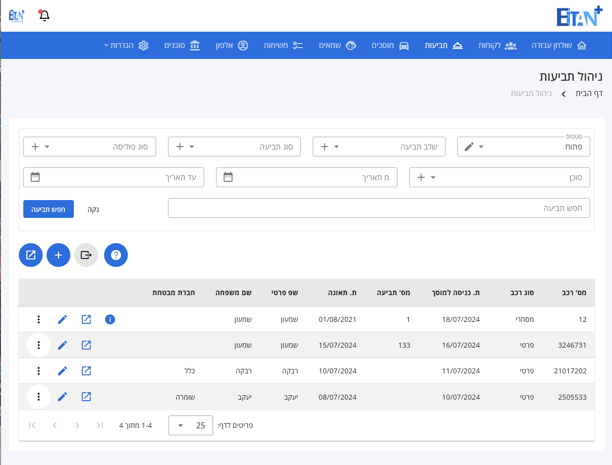The width and height of the screenshot is (612, 465).
Task: Open 'משימות' in the navigation bar
Action: (x=283, y=45)
